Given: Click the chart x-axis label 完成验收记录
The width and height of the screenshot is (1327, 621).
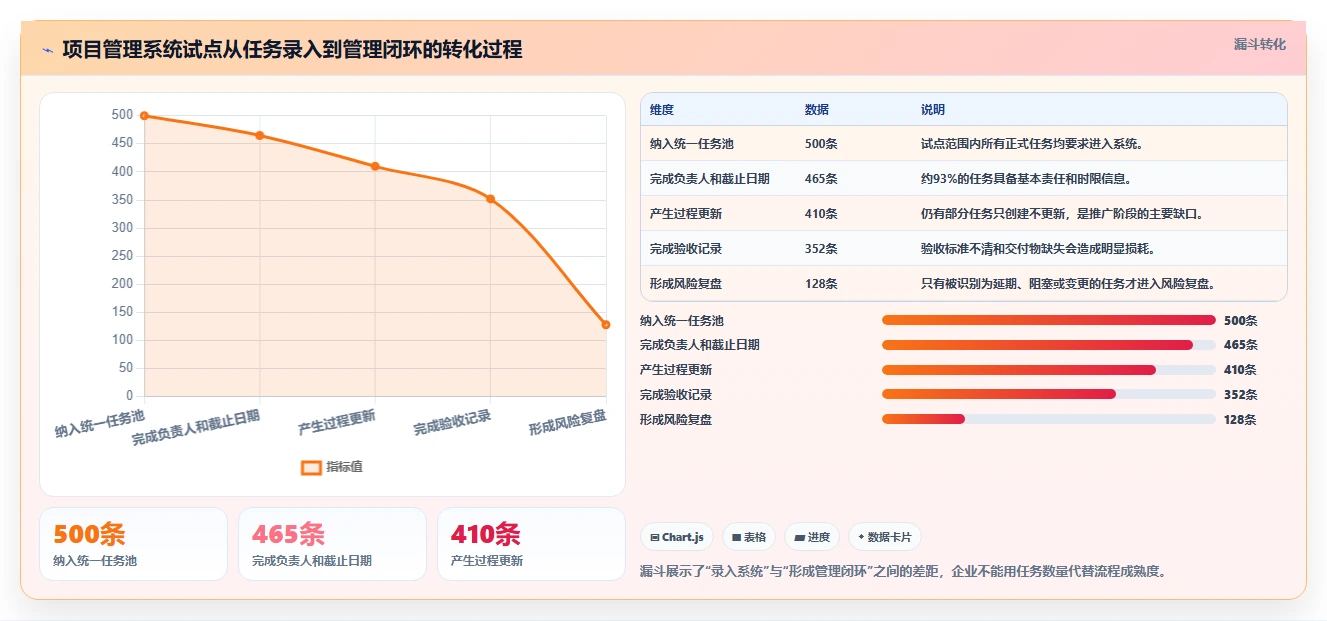Looking at the screenshot, I should (x=453, y=423).
